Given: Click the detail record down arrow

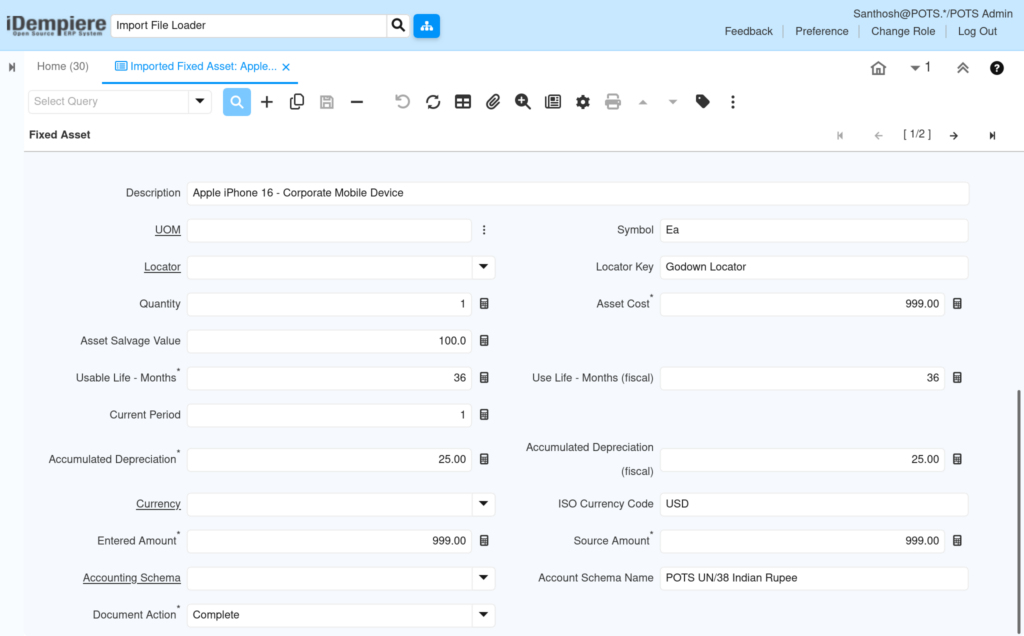Looking at the screenshot, I should pyautogui.click(x=673, y=102).
